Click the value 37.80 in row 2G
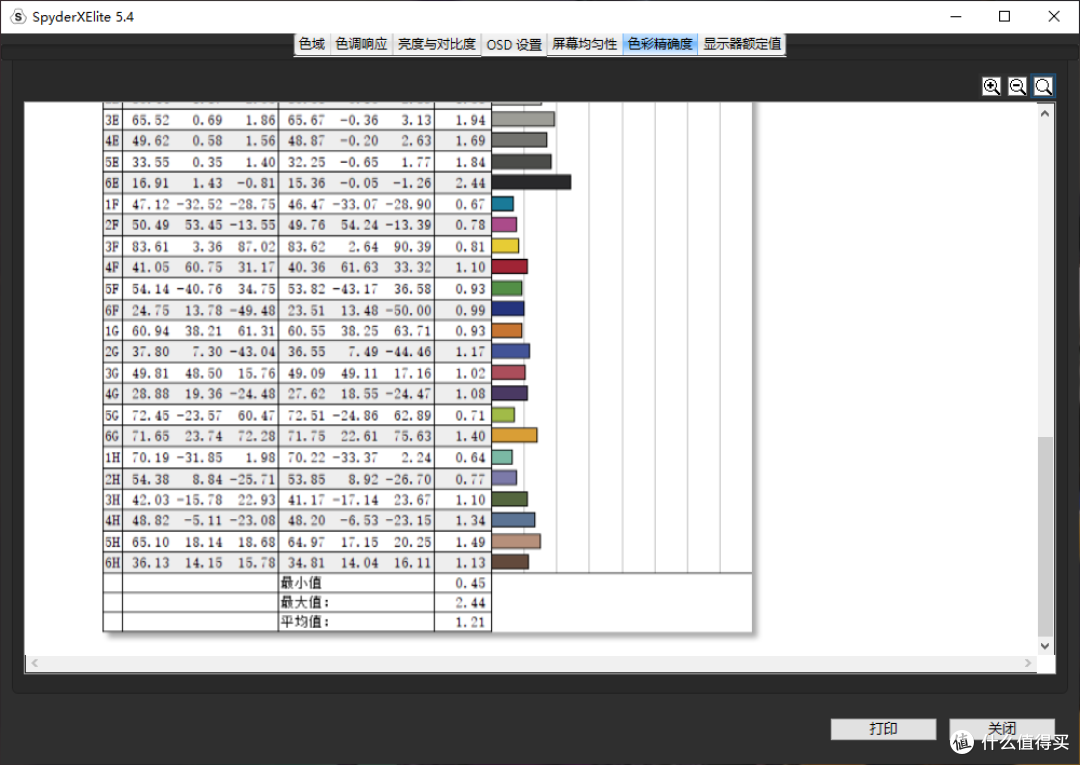This screenshot has height=765, width=1080. pyautogui.click(x=150, y=351)
